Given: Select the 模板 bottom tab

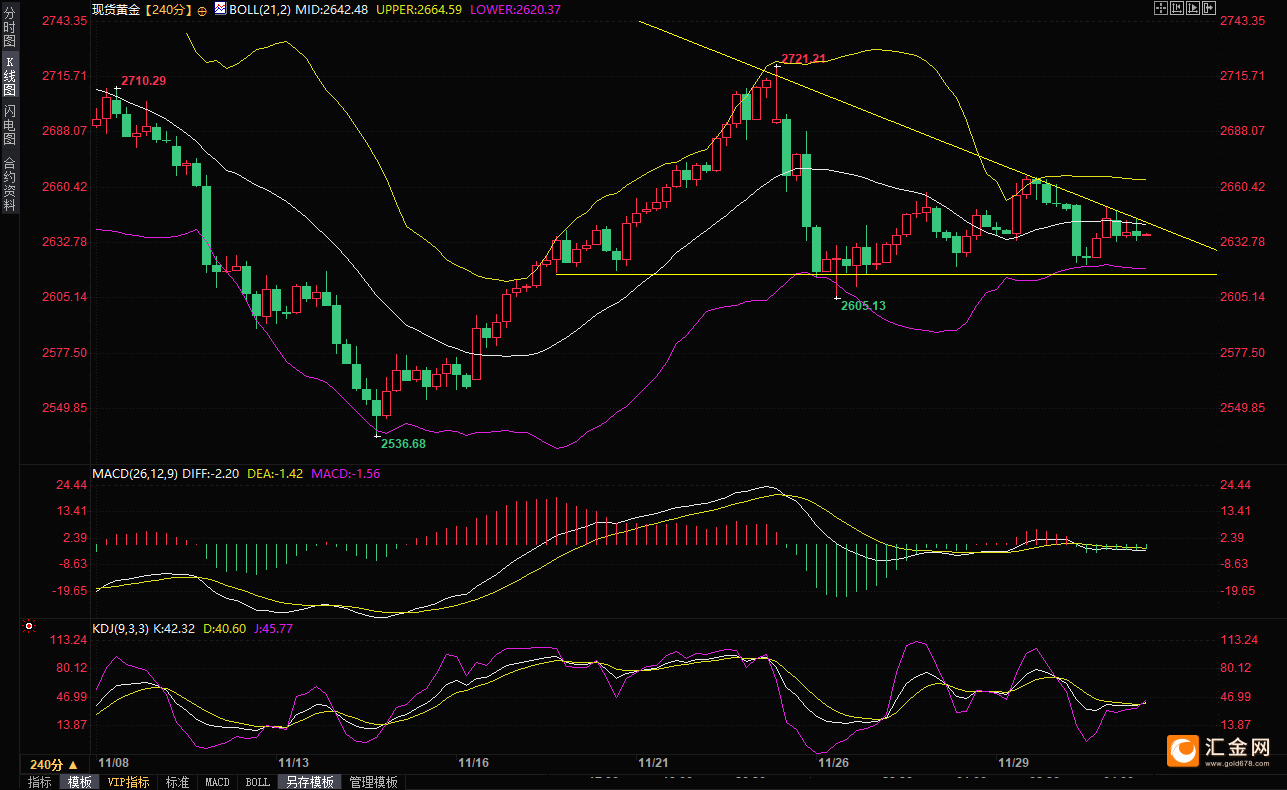Looking at the screenshot, I should pyautogui.click(x=79, y=782).
